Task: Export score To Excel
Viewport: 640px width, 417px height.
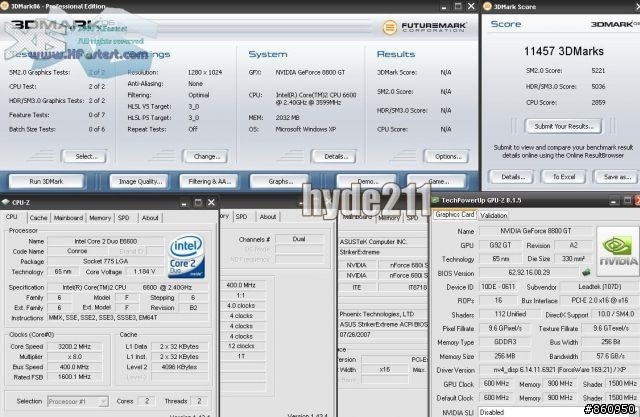Action: coord(564,177)
